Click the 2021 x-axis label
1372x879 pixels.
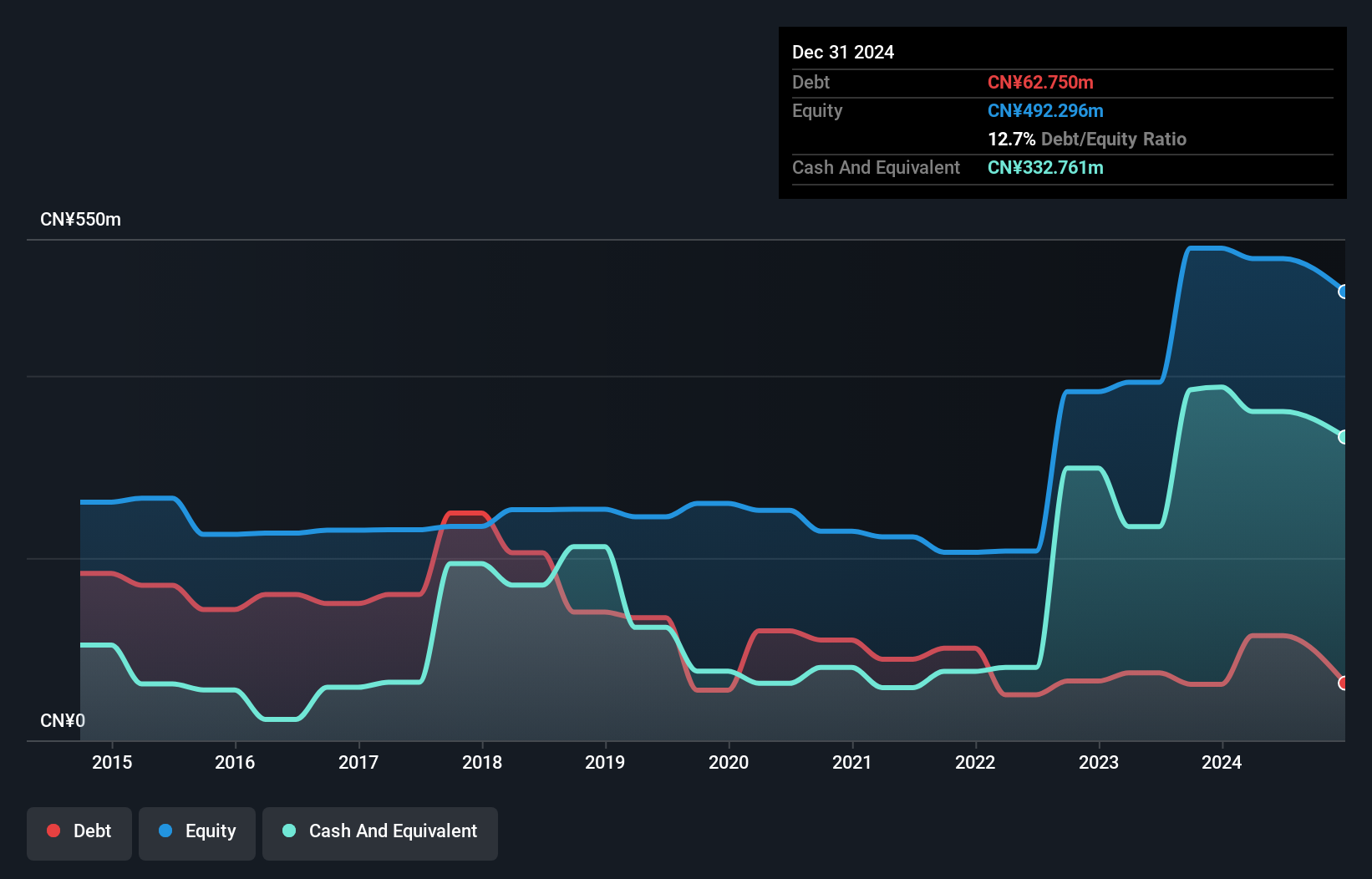(852, 762)
